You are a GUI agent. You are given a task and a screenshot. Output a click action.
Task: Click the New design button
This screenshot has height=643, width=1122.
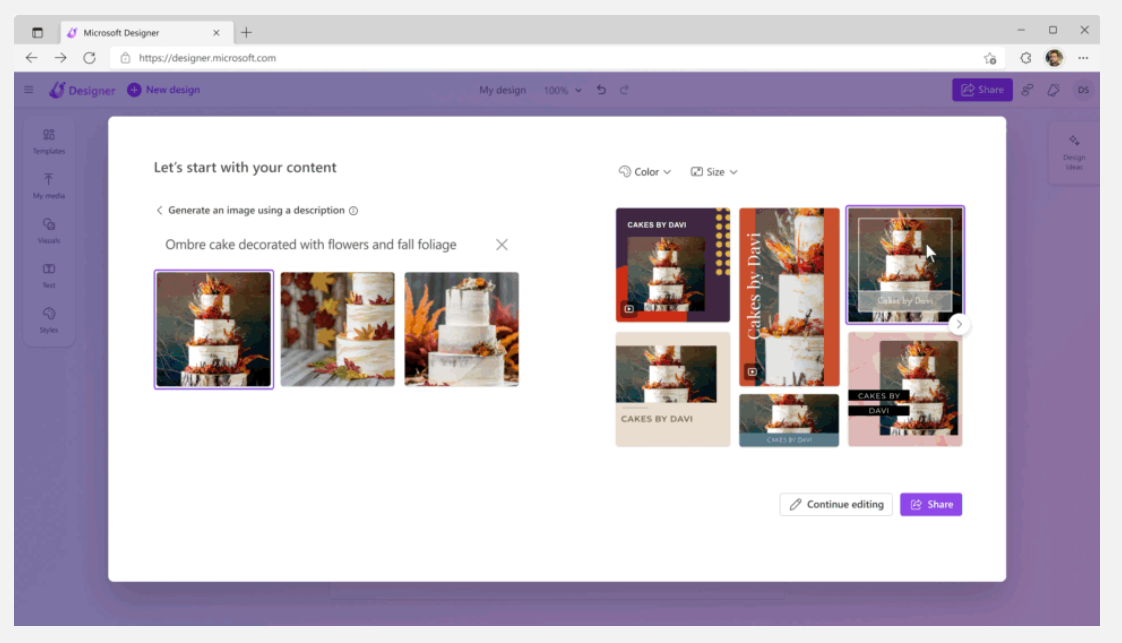tap(163, 90)
